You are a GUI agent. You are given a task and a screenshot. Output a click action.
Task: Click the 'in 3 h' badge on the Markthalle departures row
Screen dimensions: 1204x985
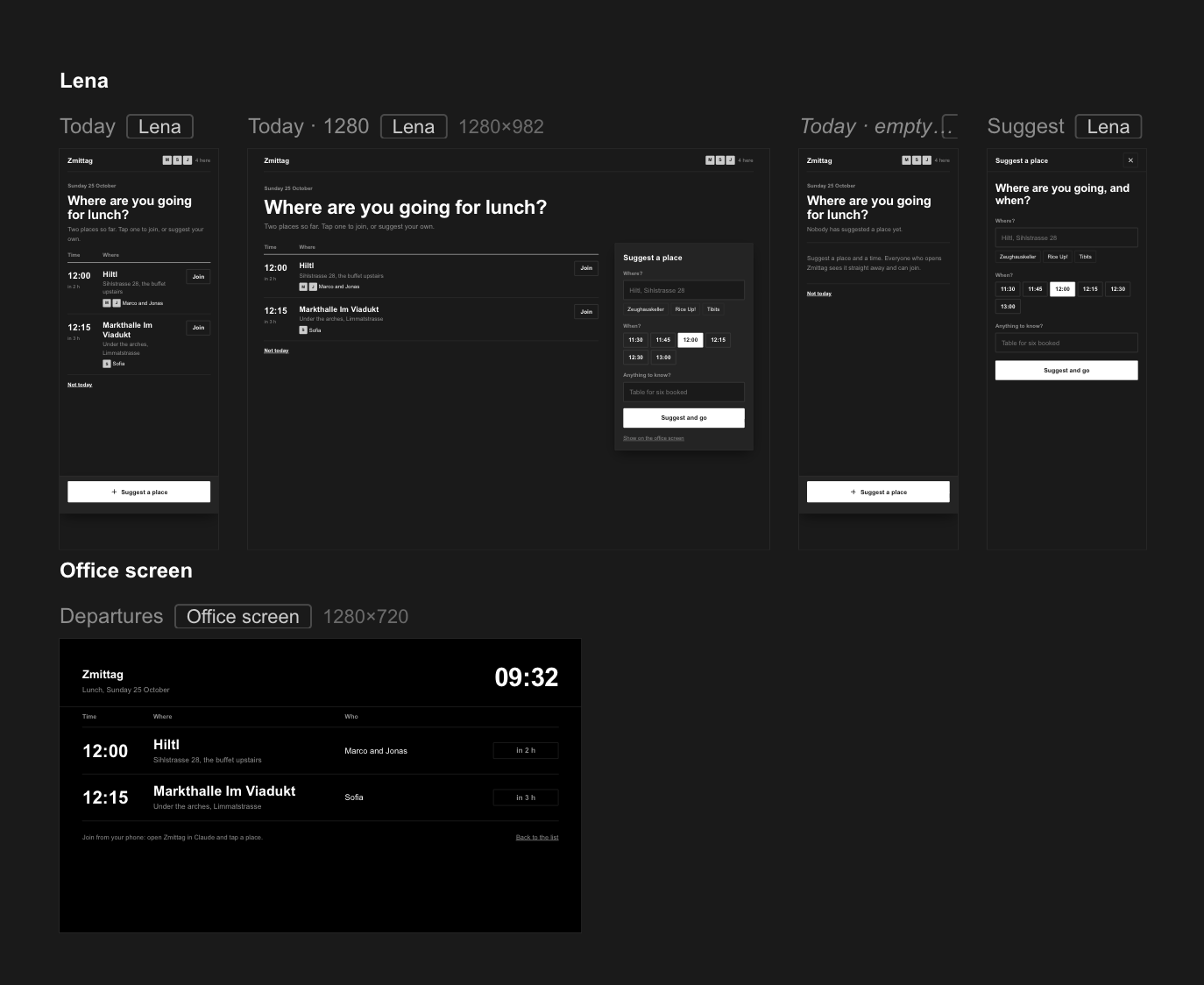526,797
